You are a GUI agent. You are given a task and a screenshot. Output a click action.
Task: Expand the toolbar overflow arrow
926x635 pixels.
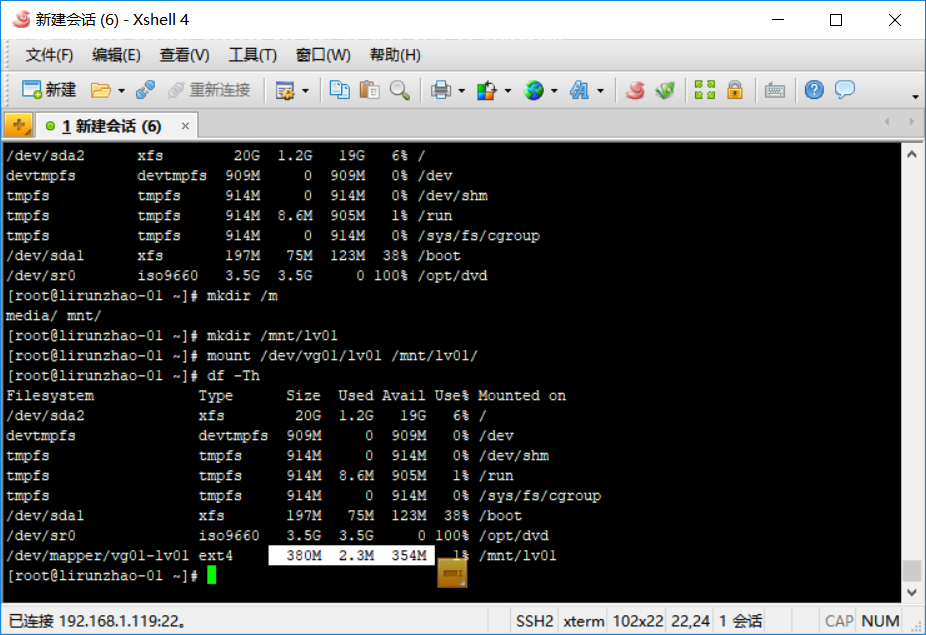915,96
